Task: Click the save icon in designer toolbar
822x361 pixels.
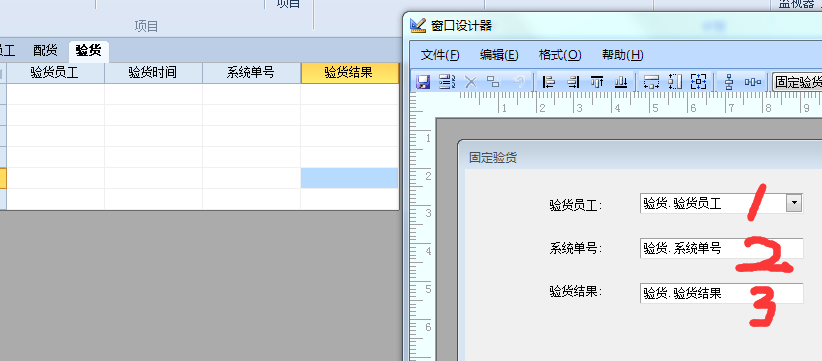Action: 423,82
